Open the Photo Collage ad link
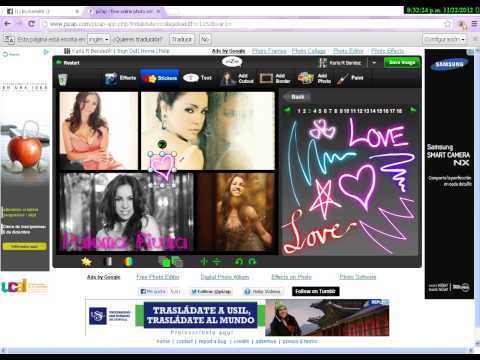The image size is (480, 360). pos(309,51)
